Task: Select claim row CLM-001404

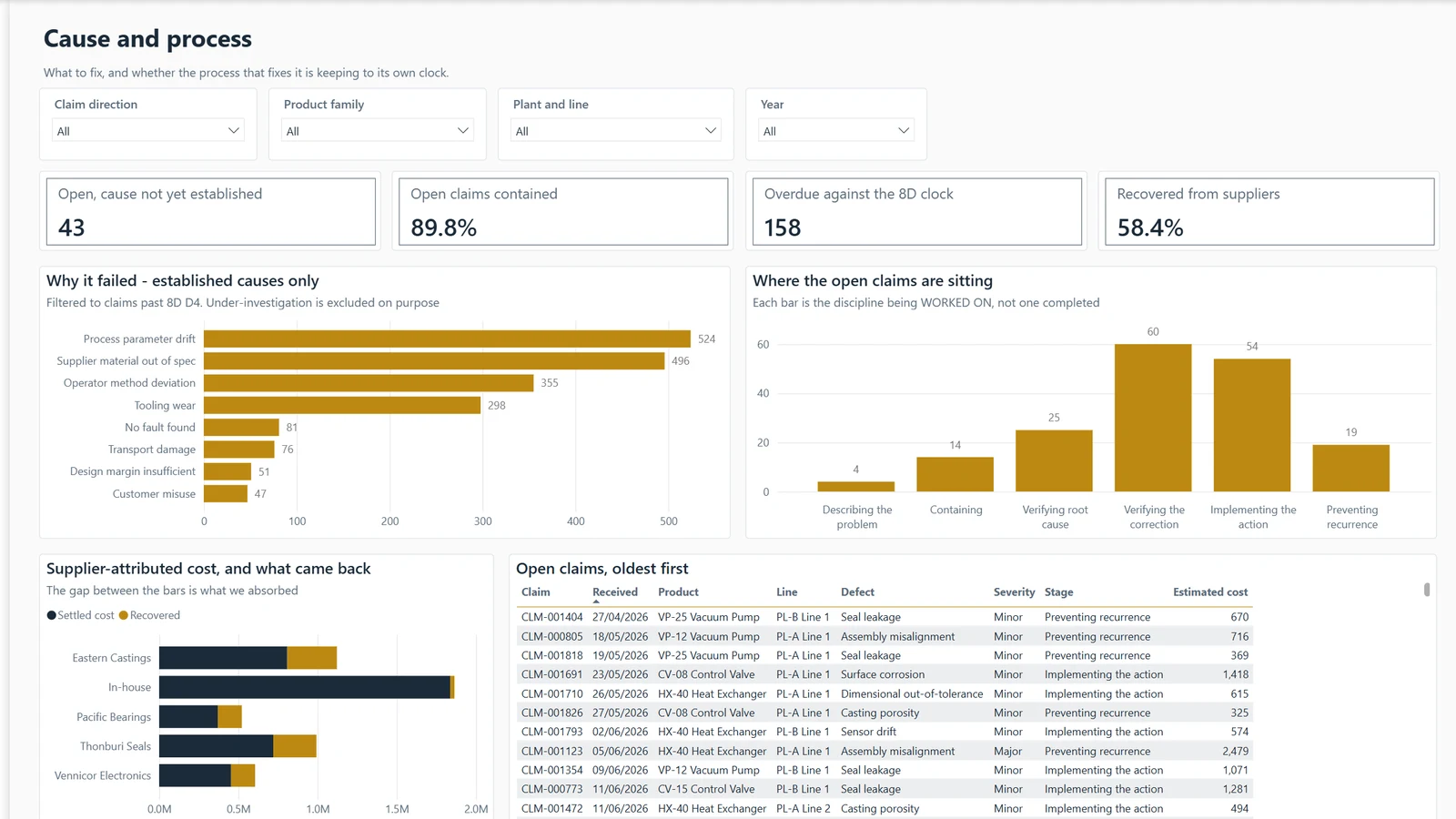Action: (x=885, y=617)
